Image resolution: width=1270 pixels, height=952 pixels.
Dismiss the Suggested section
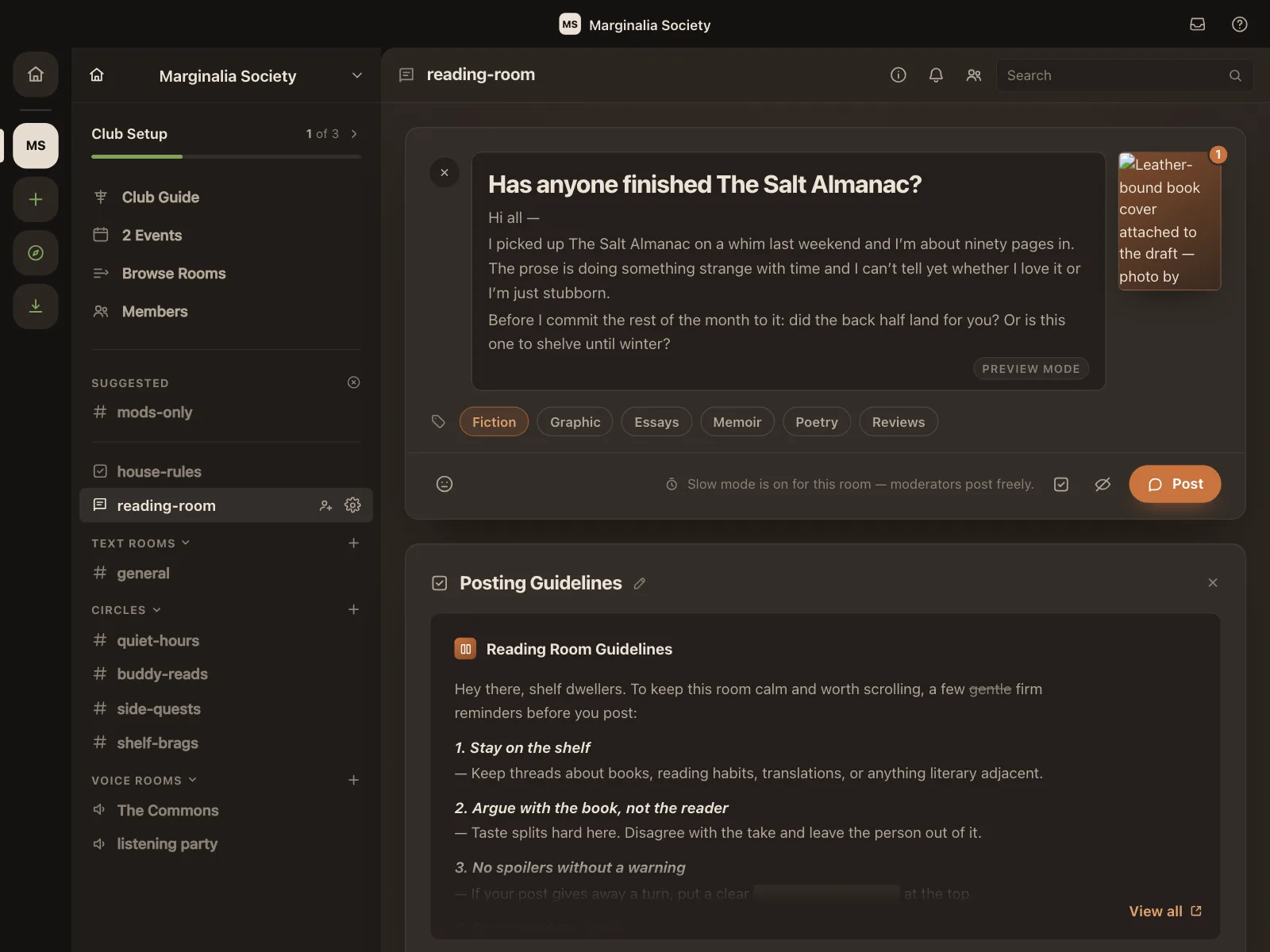point(354,382)
